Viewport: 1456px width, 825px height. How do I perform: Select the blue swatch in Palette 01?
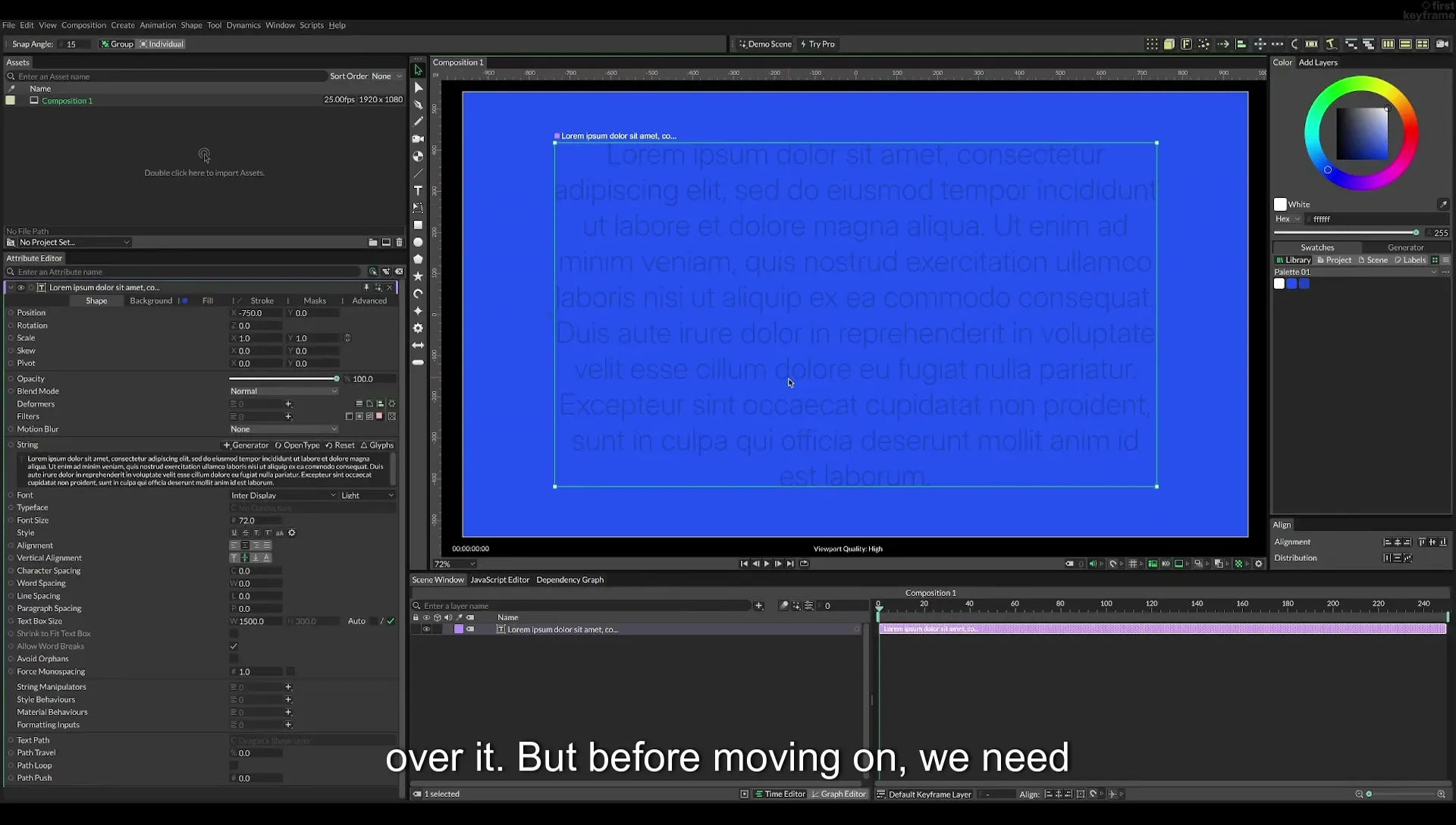coord(1291,284)
